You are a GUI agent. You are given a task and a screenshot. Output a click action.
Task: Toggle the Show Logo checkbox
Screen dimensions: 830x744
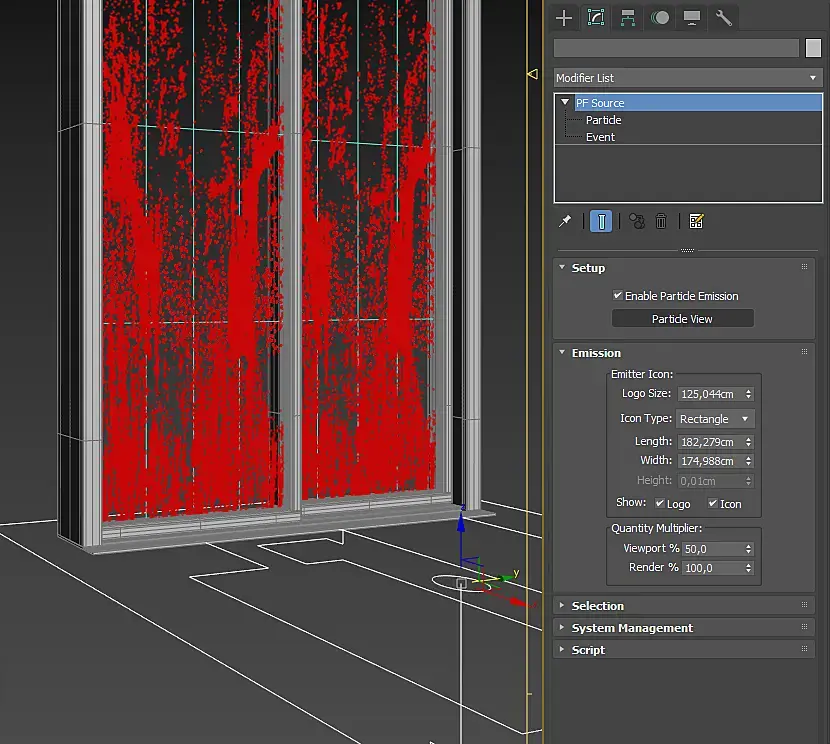pyautogui.click(x=660, y=504)
